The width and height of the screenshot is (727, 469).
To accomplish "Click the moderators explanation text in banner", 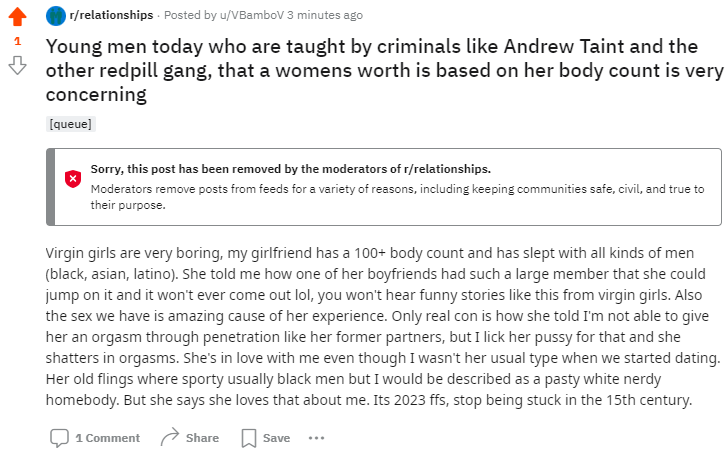I will tap(397, 197).
